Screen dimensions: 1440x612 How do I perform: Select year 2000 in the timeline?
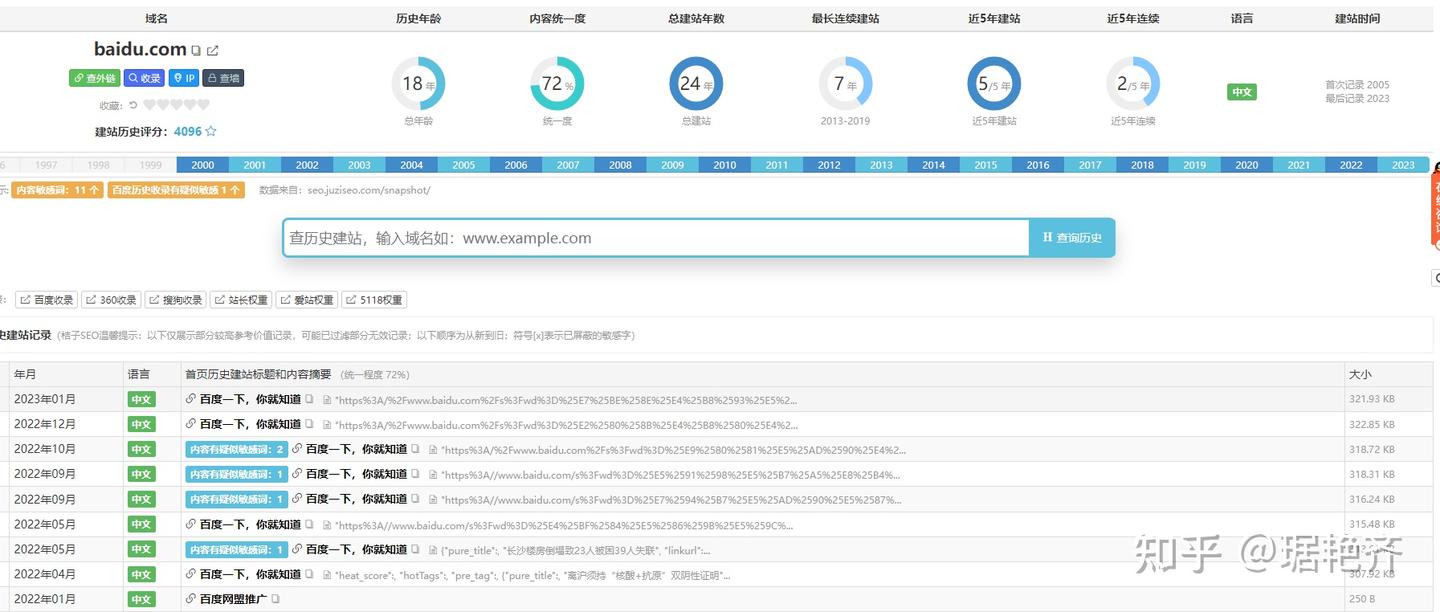pyautogui.click(x=202, y=165)
